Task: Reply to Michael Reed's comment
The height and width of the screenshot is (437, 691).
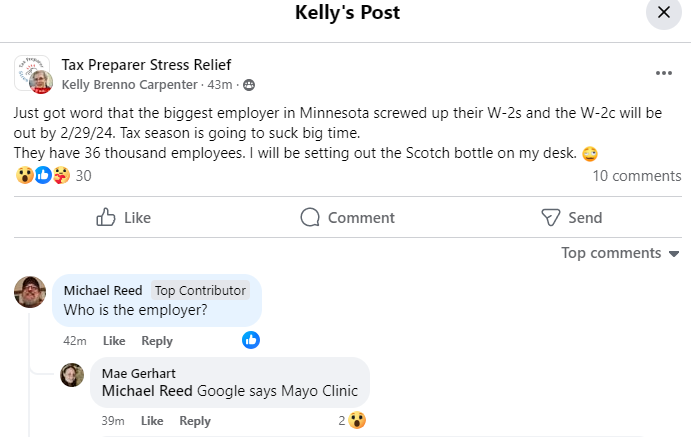Action: (157, 341)
